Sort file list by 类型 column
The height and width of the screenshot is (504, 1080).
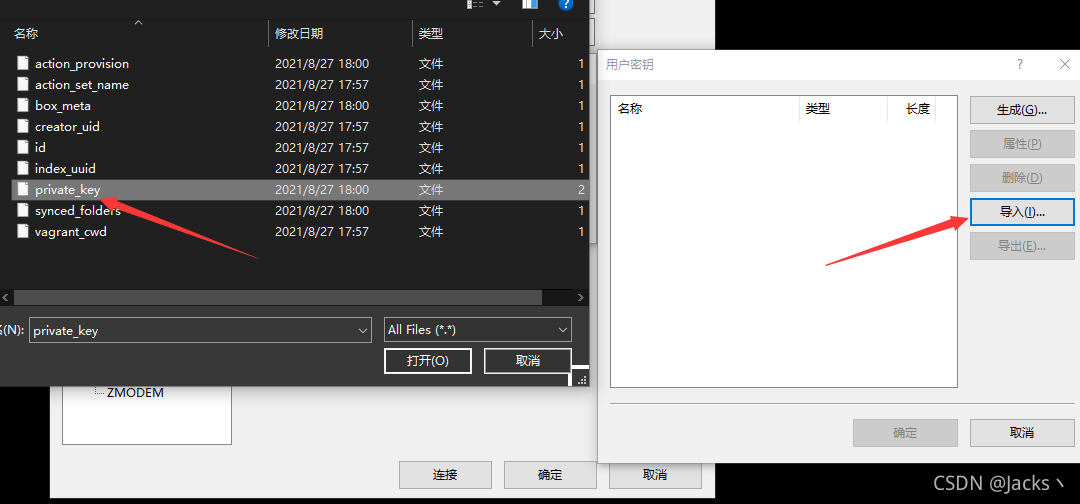tap(430, 33)
